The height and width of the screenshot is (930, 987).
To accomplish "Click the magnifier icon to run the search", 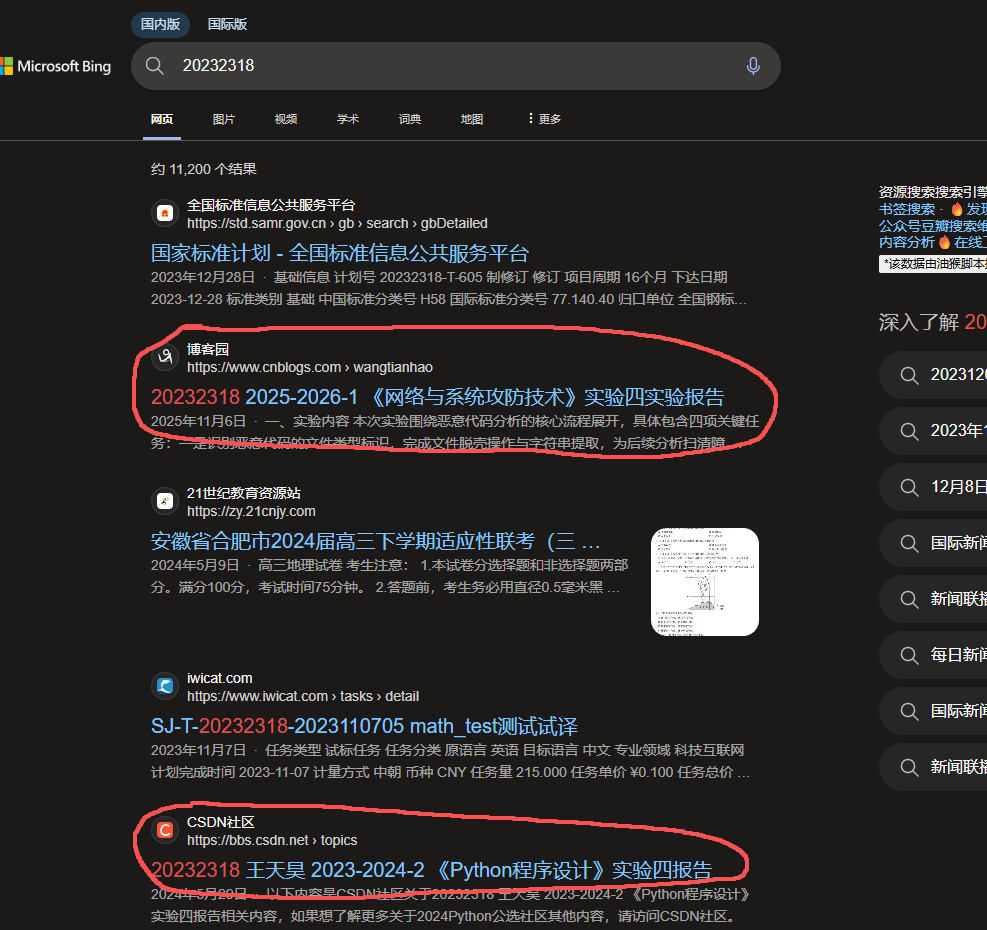I will [x=154, y=65].
